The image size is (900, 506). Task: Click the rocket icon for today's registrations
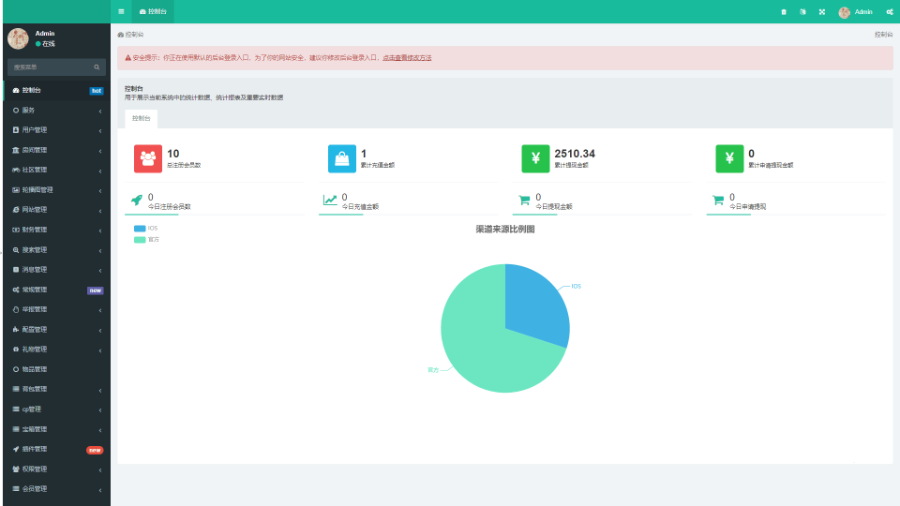click(x=136, y=200)
